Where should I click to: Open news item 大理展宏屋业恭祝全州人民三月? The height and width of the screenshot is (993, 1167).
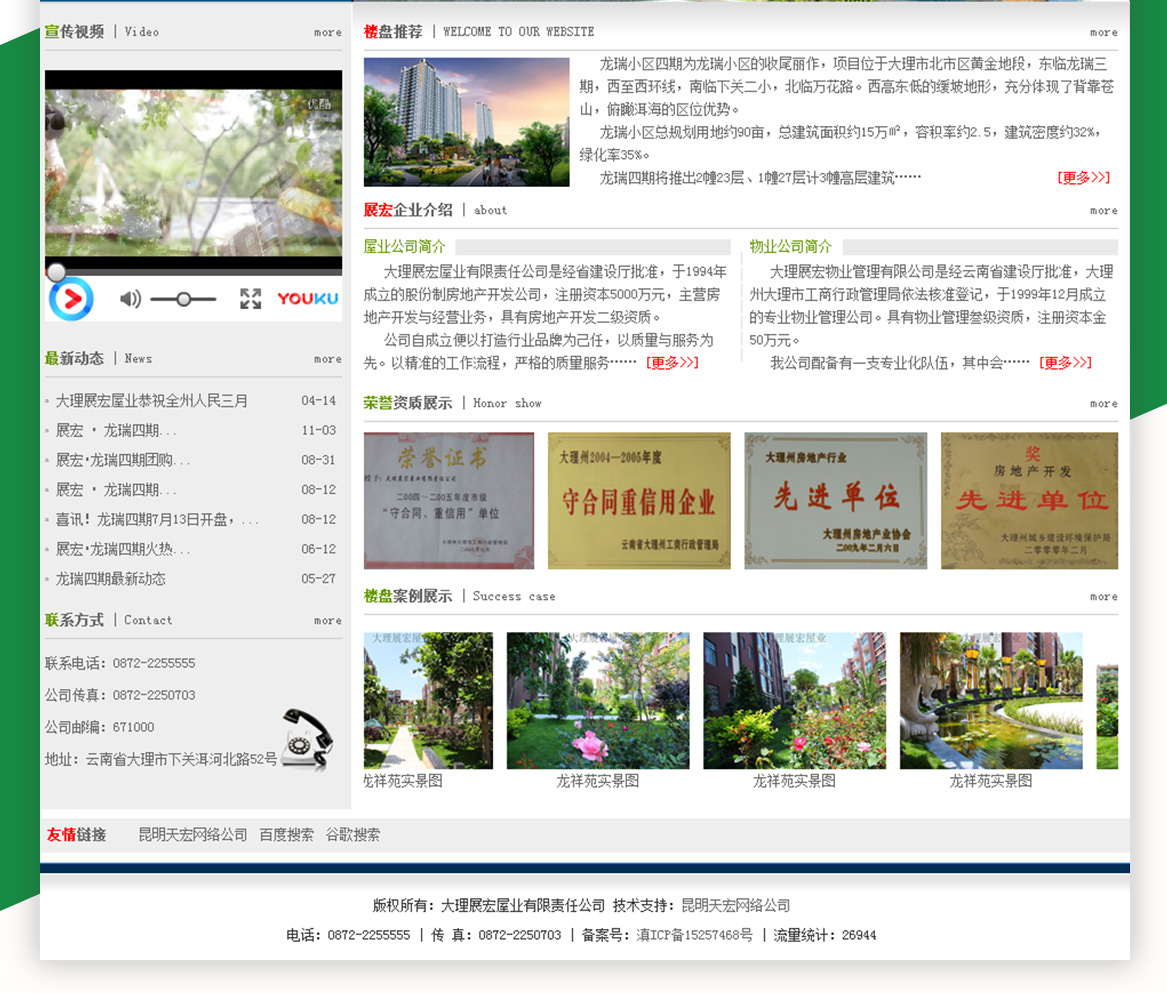(152, 401)
